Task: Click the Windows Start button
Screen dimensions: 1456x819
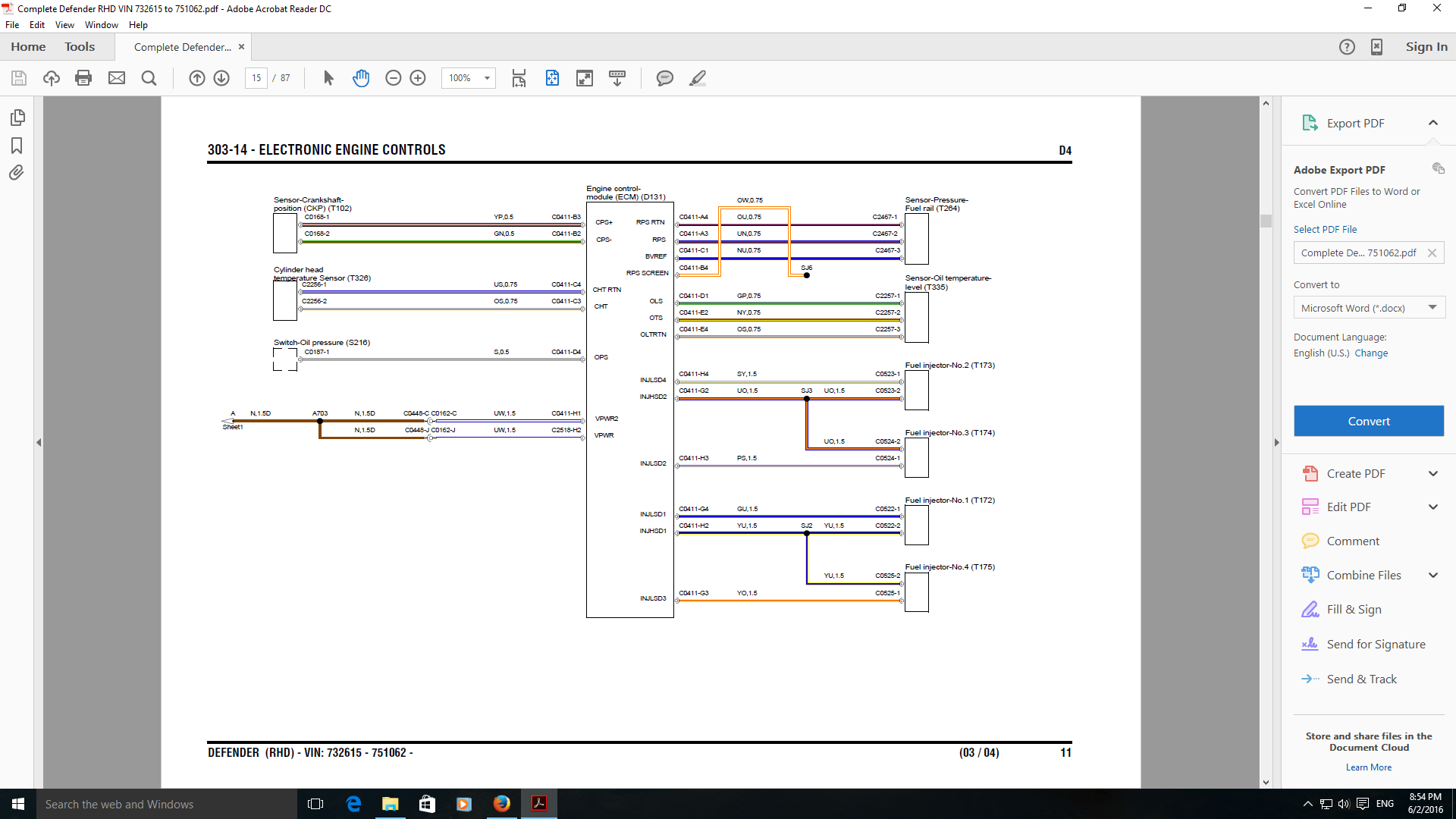Action: click(18, 804)
